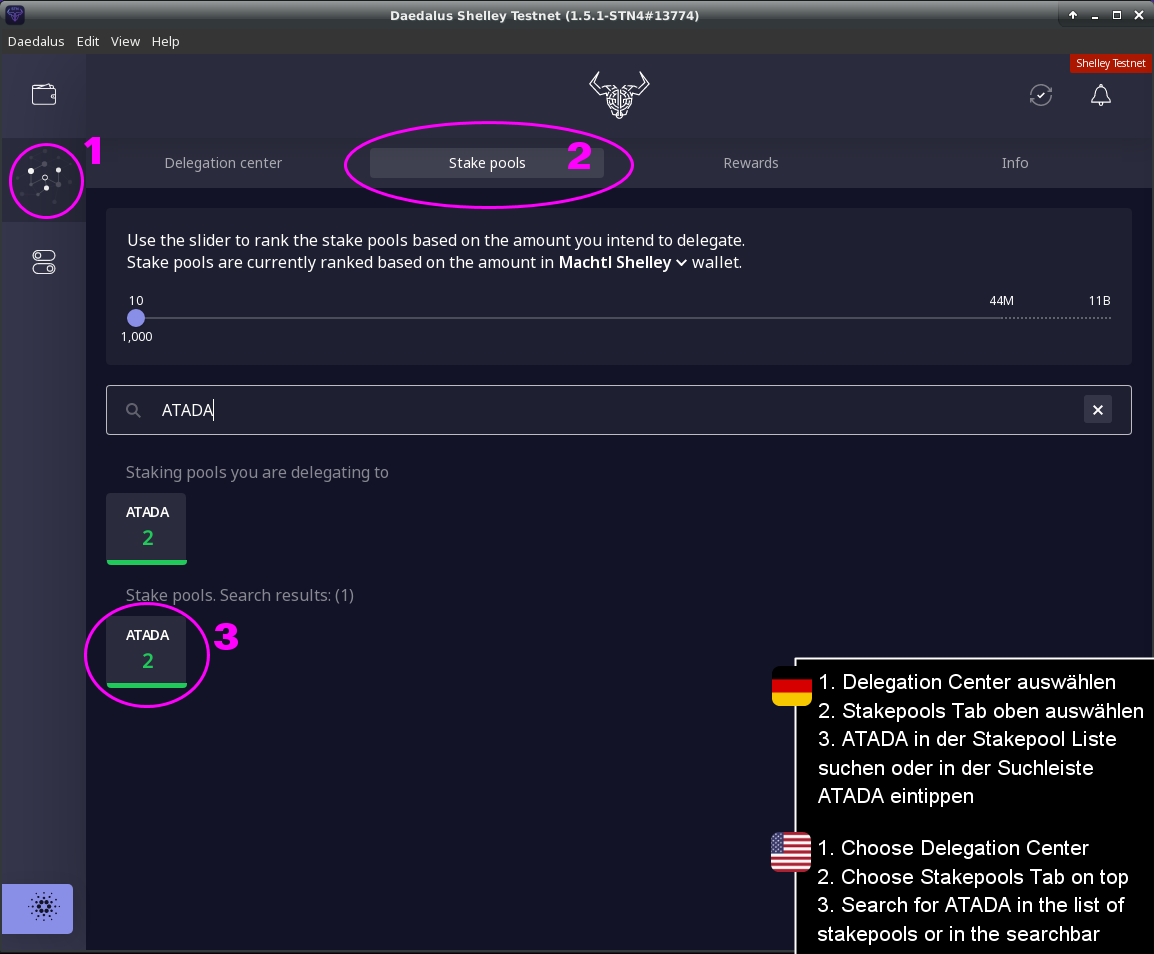Open ATADA pool under delegating to
Screen dimensions: 1154x954
[x=146, y=529]
